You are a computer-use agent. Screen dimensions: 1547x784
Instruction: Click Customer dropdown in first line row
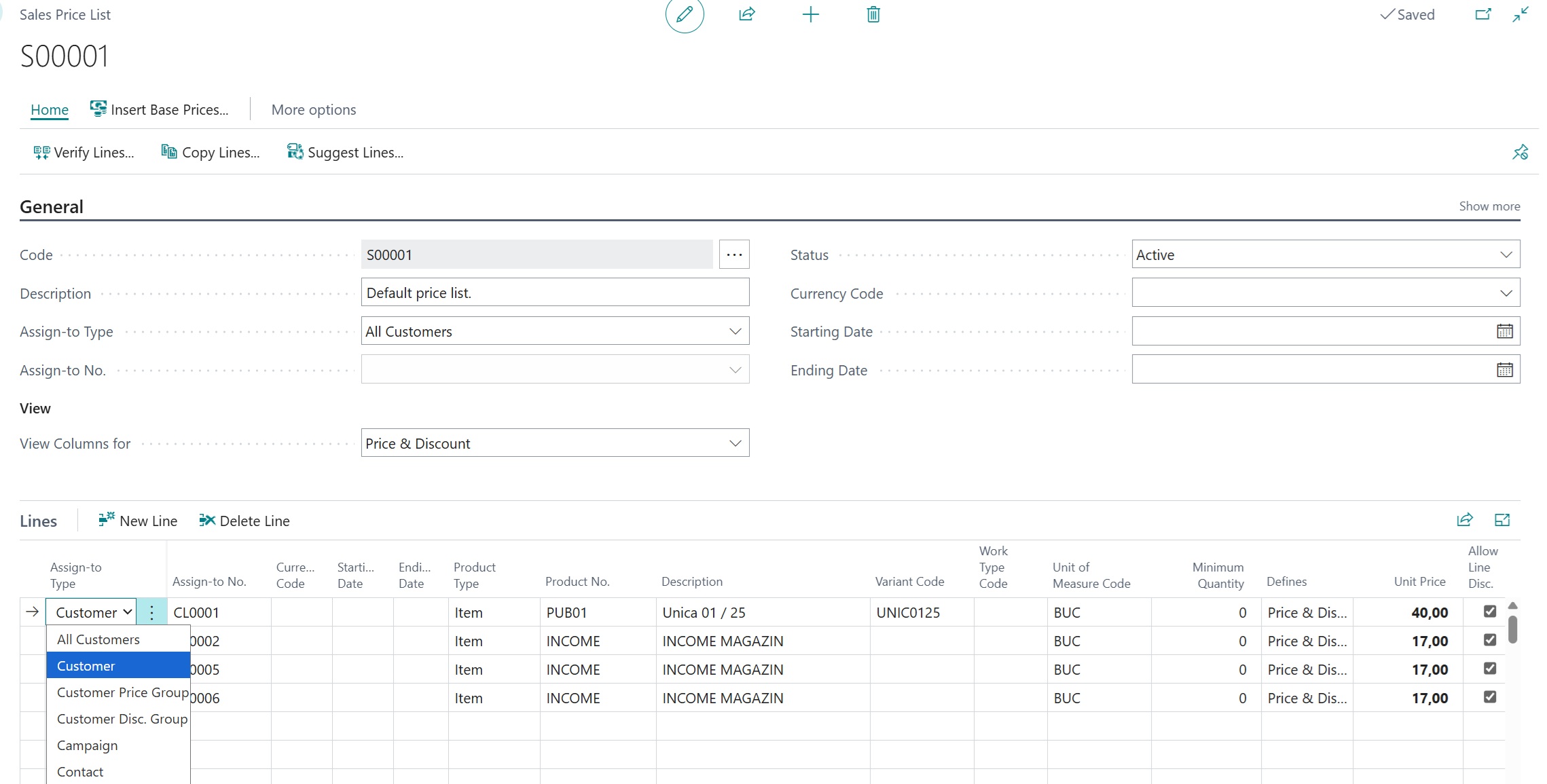click(91, 612)
